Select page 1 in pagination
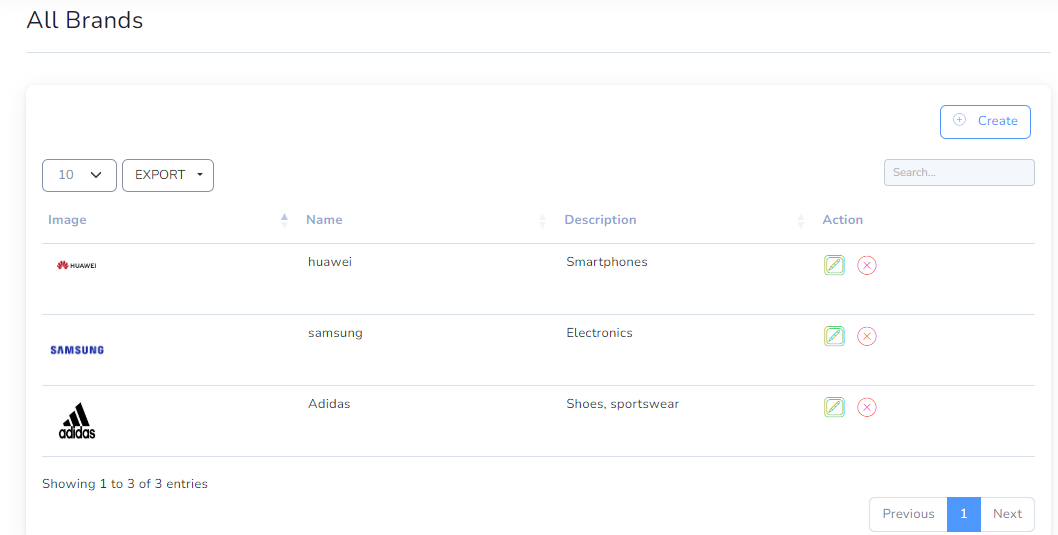The width and height of the screenshot is (1058, 535). click(x=964, y=513)
